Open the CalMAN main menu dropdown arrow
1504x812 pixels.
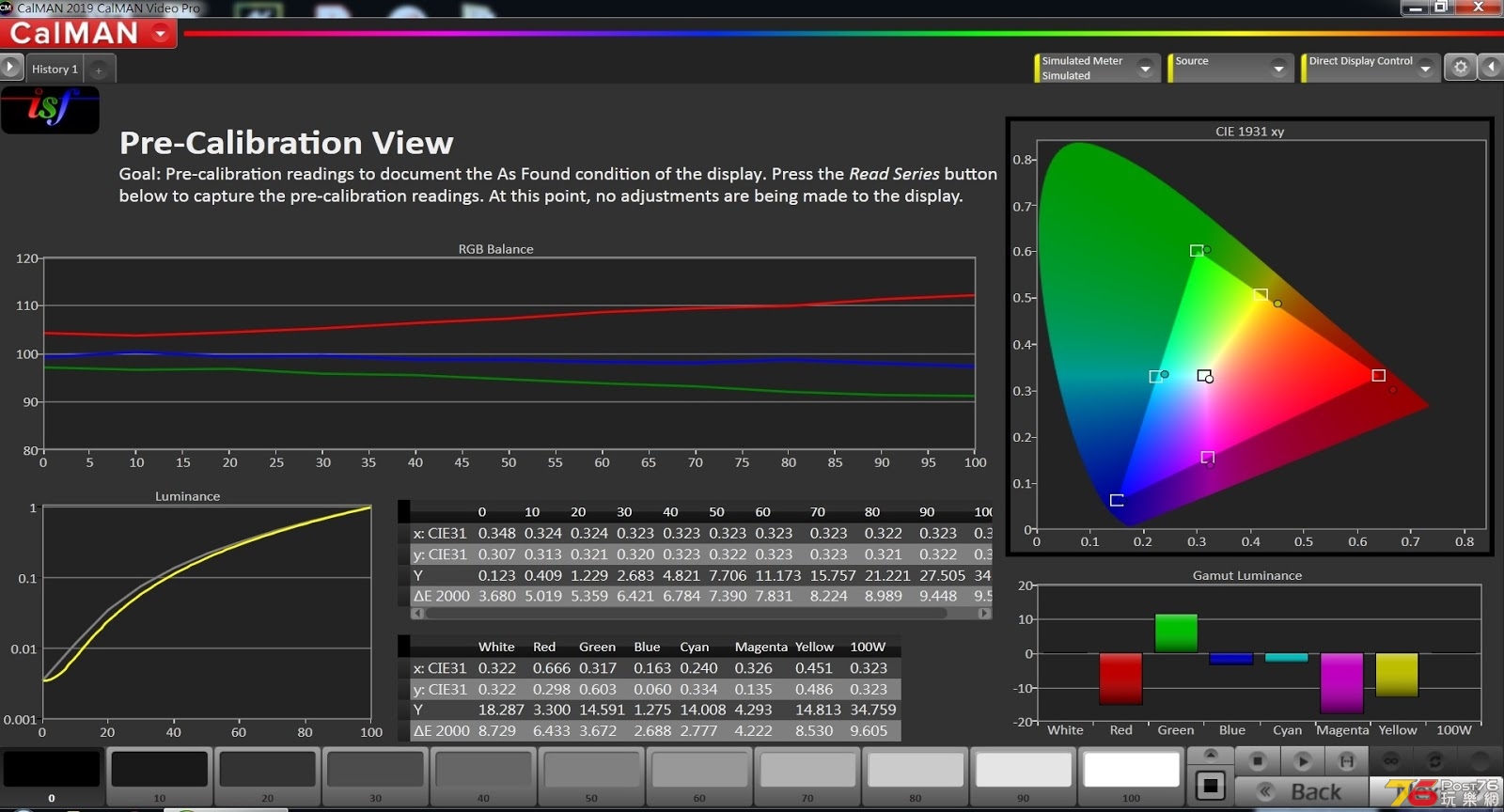coord(161,34)
